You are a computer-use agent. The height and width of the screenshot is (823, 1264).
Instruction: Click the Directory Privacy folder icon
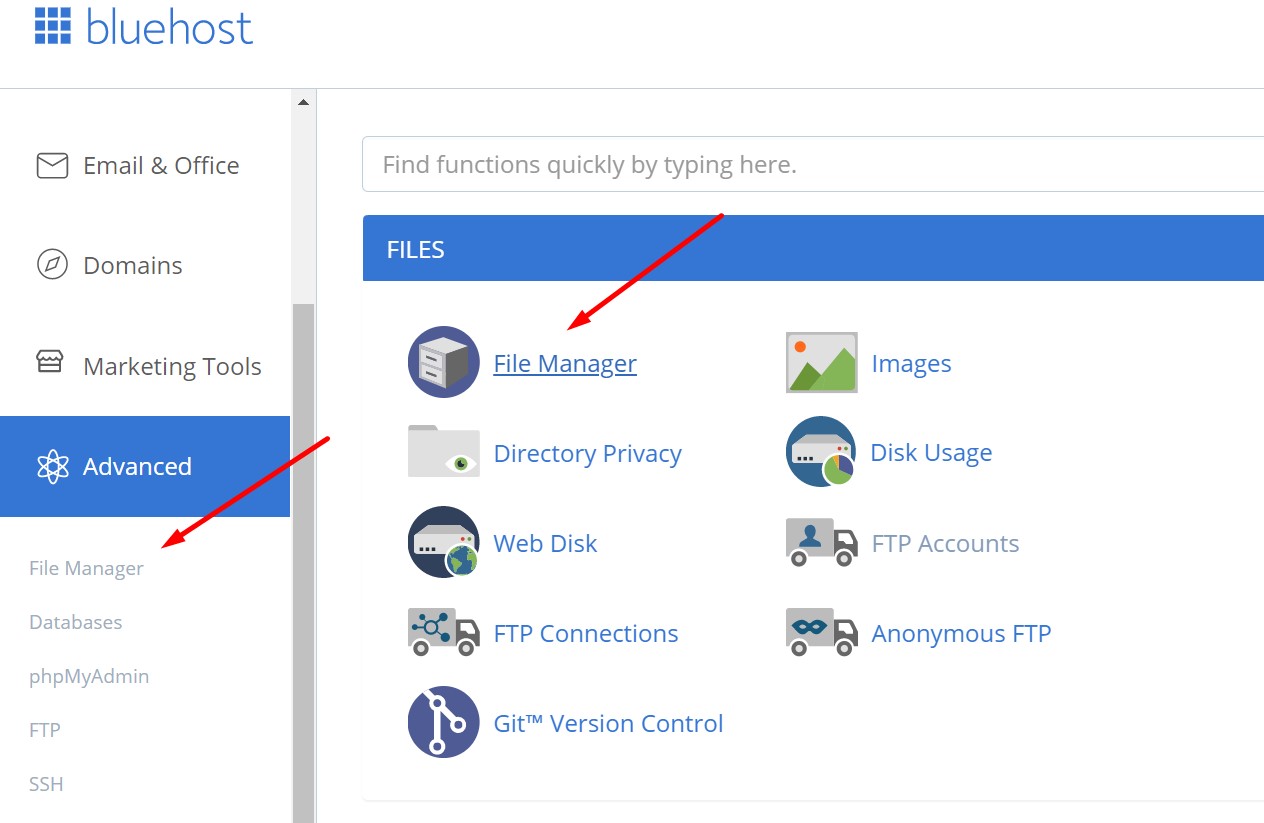(444, 452)
